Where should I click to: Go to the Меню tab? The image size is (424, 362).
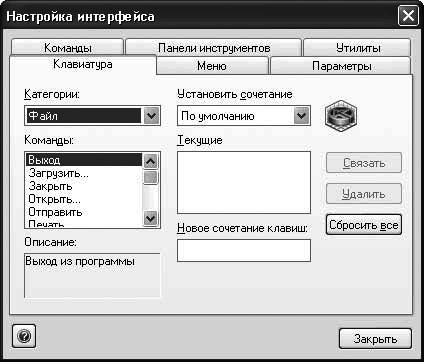point(212,66)
